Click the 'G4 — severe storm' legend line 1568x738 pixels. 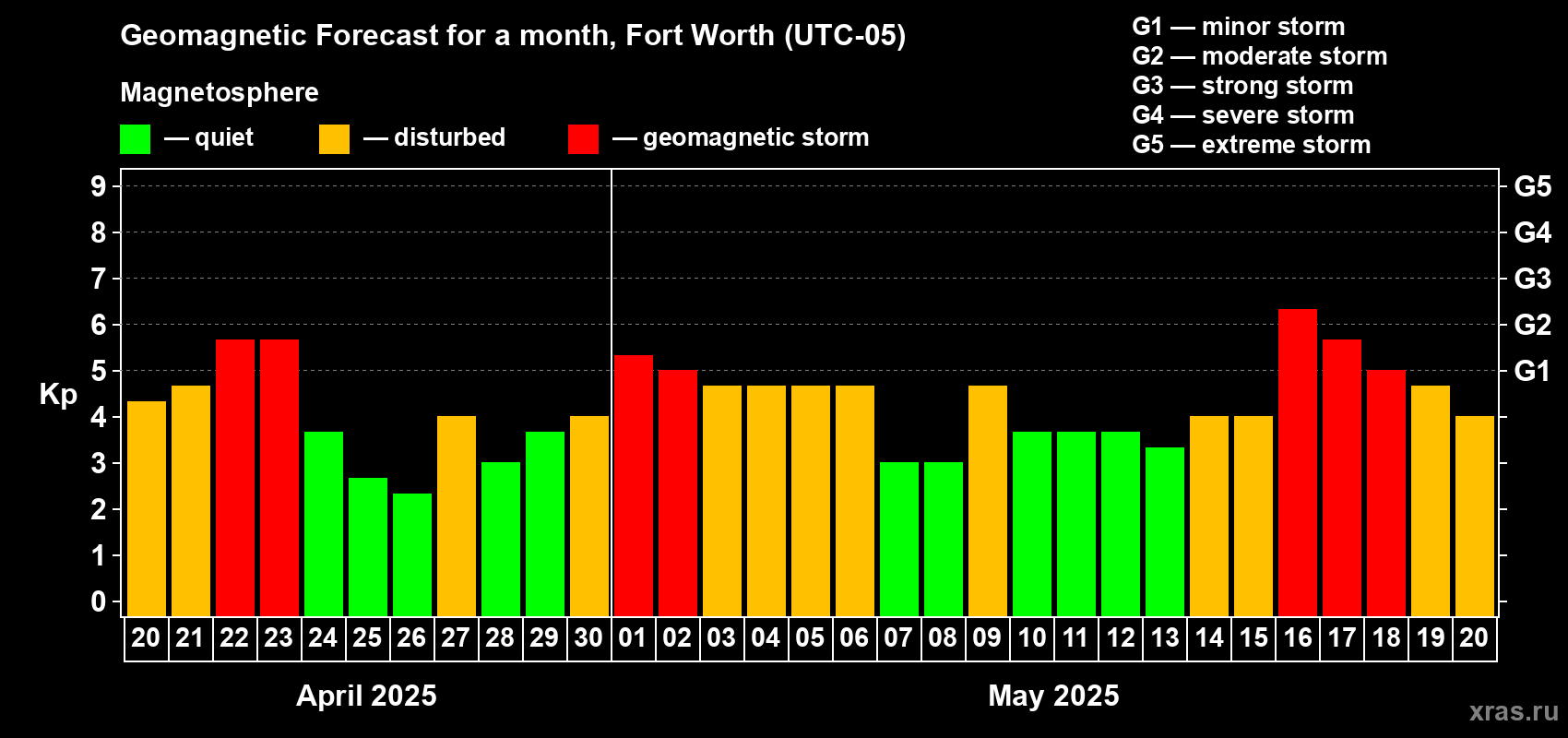(x=1243, y=115)
